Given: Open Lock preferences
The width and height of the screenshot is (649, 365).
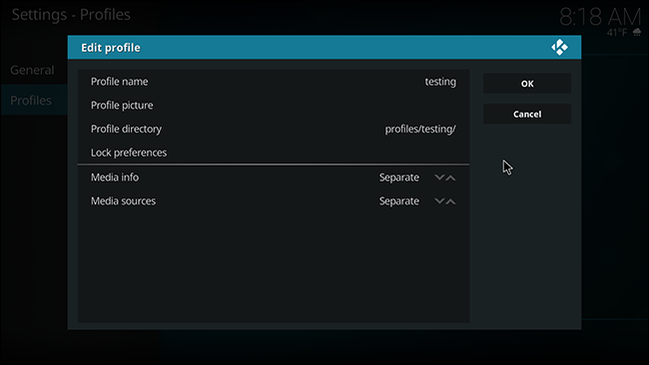Looking at the screenshot, I should click(x=274, y=152).
